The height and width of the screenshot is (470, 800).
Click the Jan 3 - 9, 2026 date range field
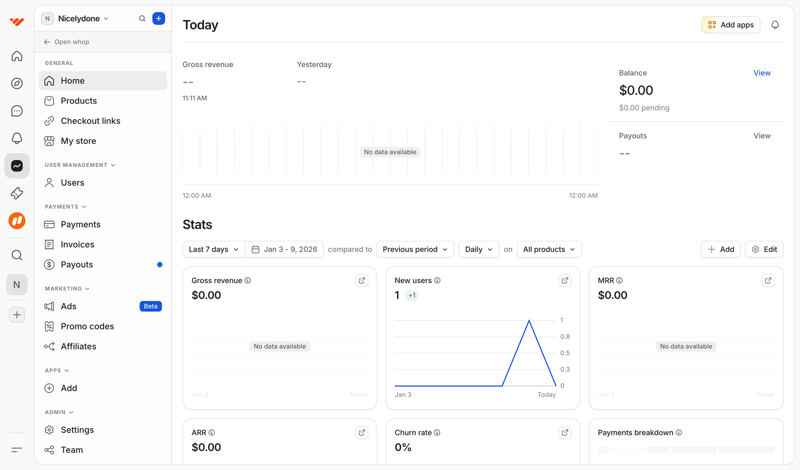point(284,250)
